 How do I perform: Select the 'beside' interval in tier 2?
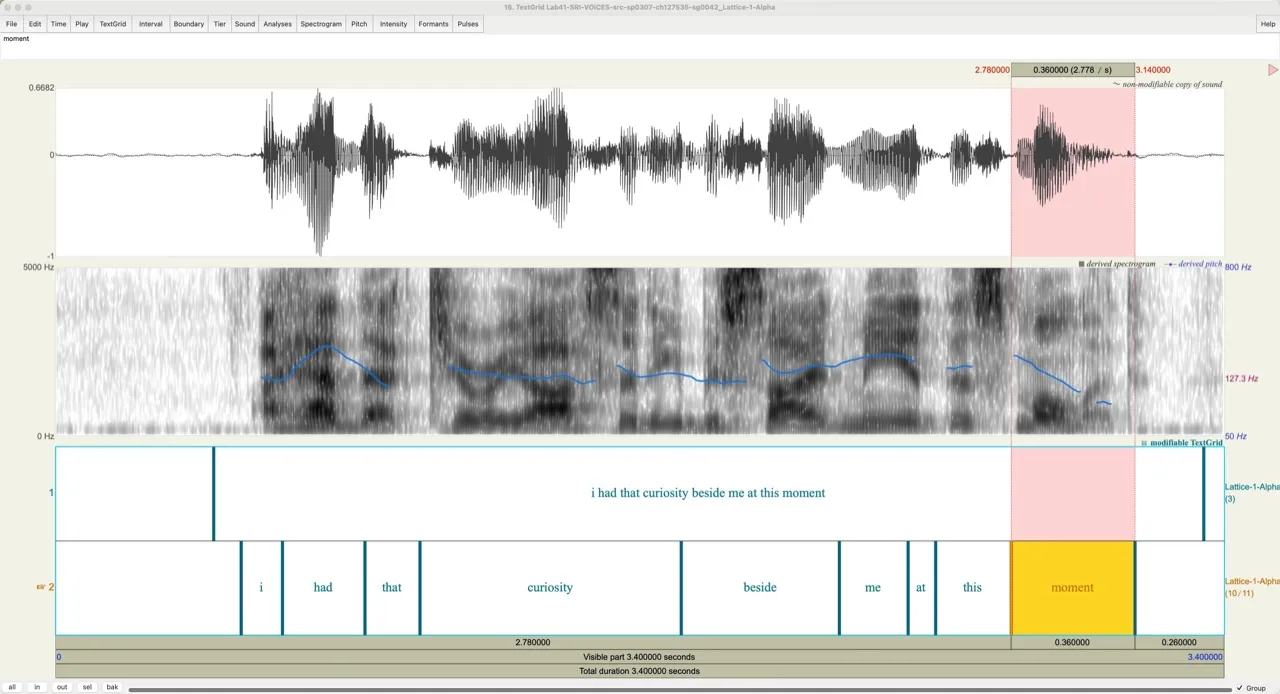coord(759,588)
